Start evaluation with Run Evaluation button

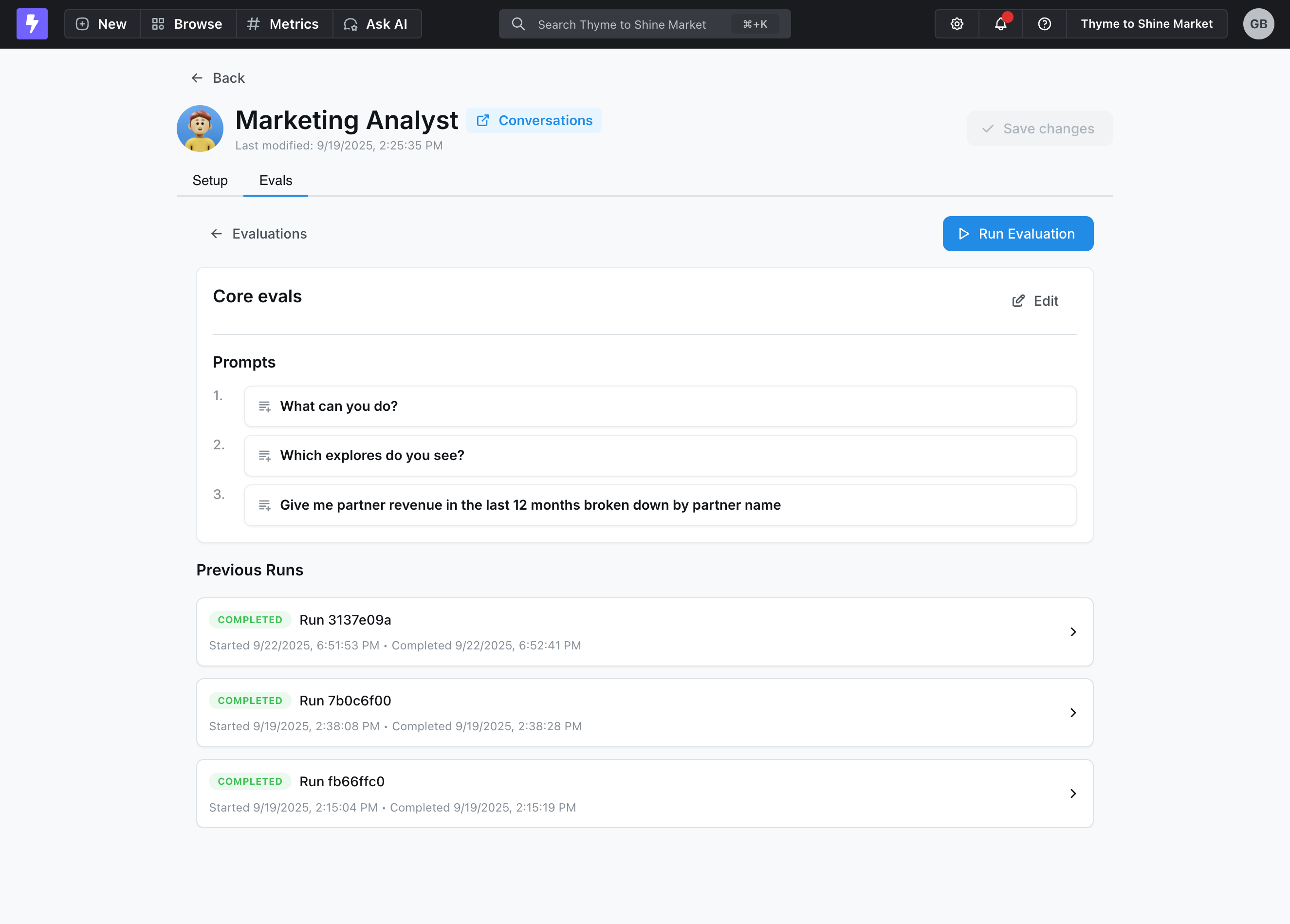(x=1017, y=233)
